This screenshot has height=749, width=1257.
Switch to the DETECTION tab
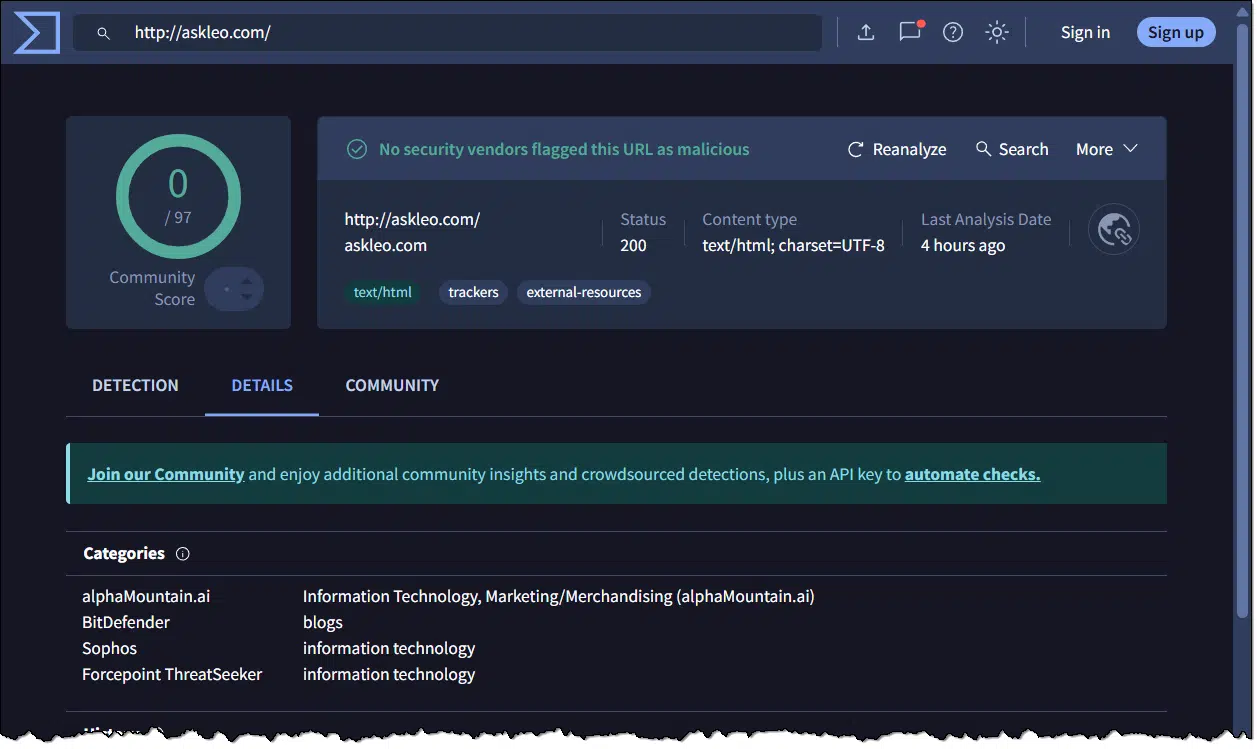135,385
